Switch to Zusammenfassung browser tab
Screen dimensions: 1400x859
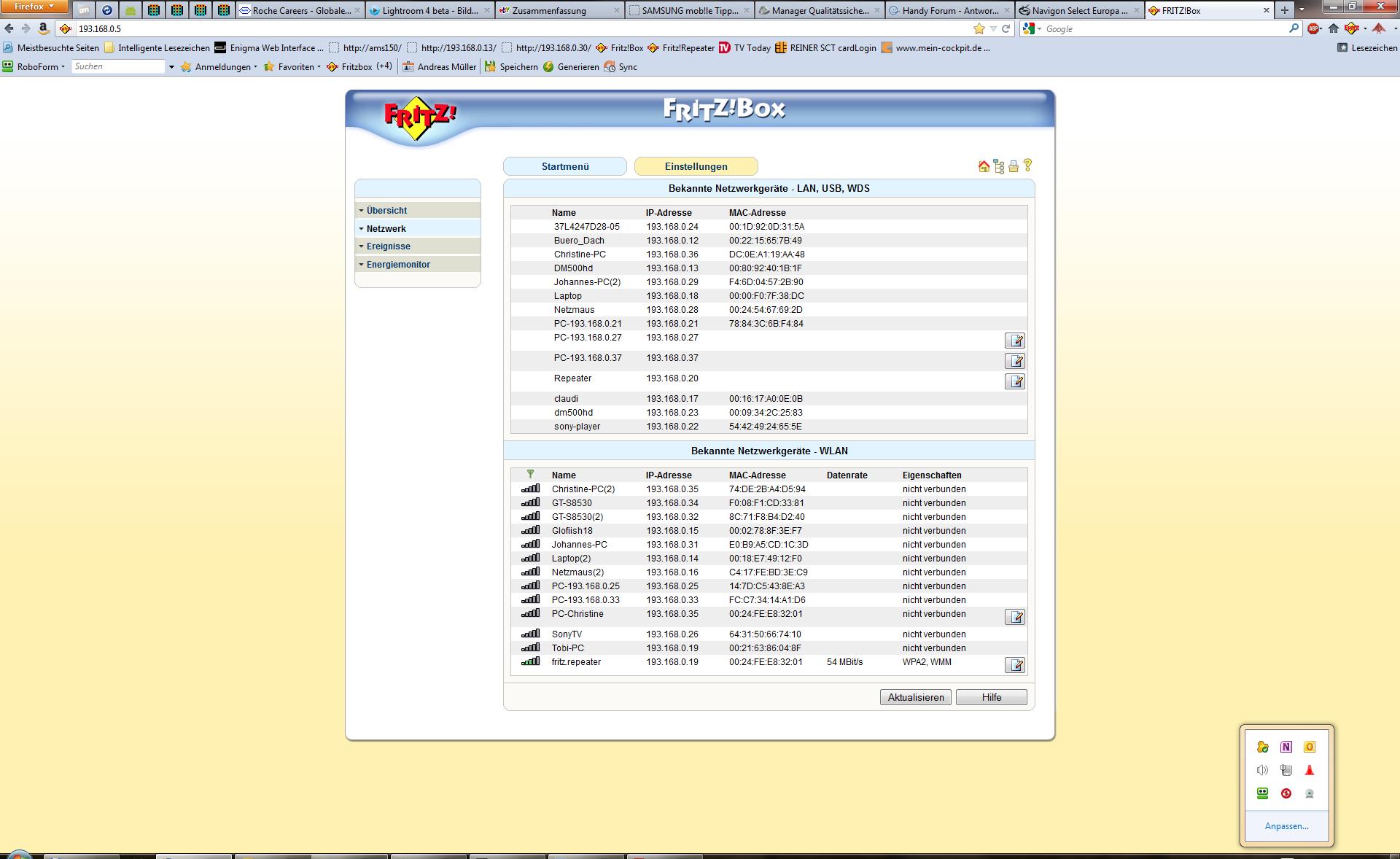(x=559, y=10)
